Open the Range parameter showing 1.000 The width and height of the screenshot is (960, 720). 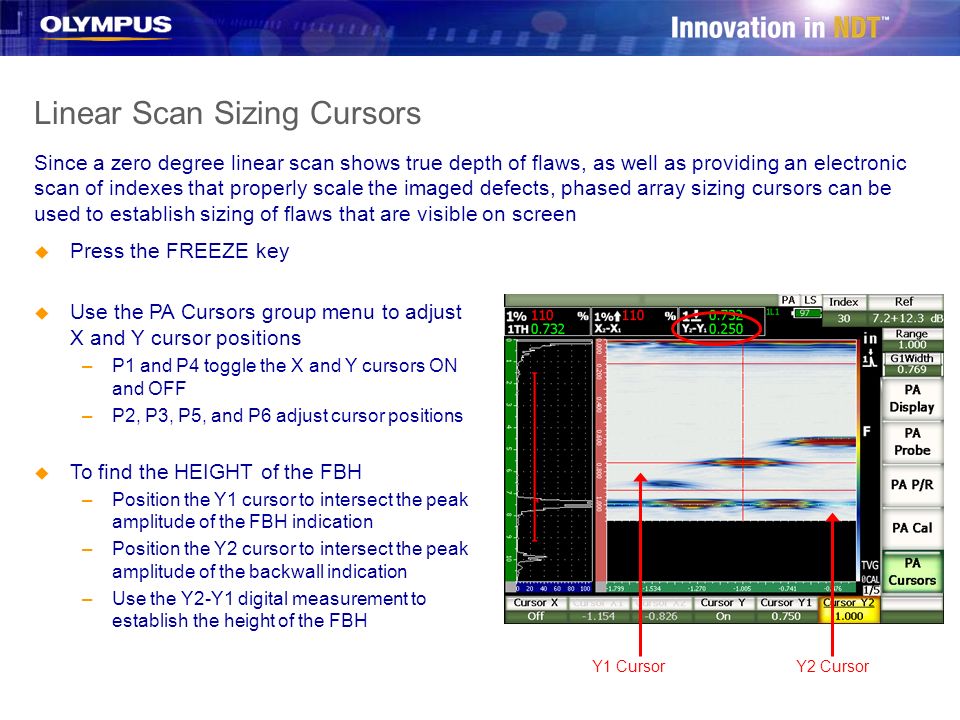[912, 339]
